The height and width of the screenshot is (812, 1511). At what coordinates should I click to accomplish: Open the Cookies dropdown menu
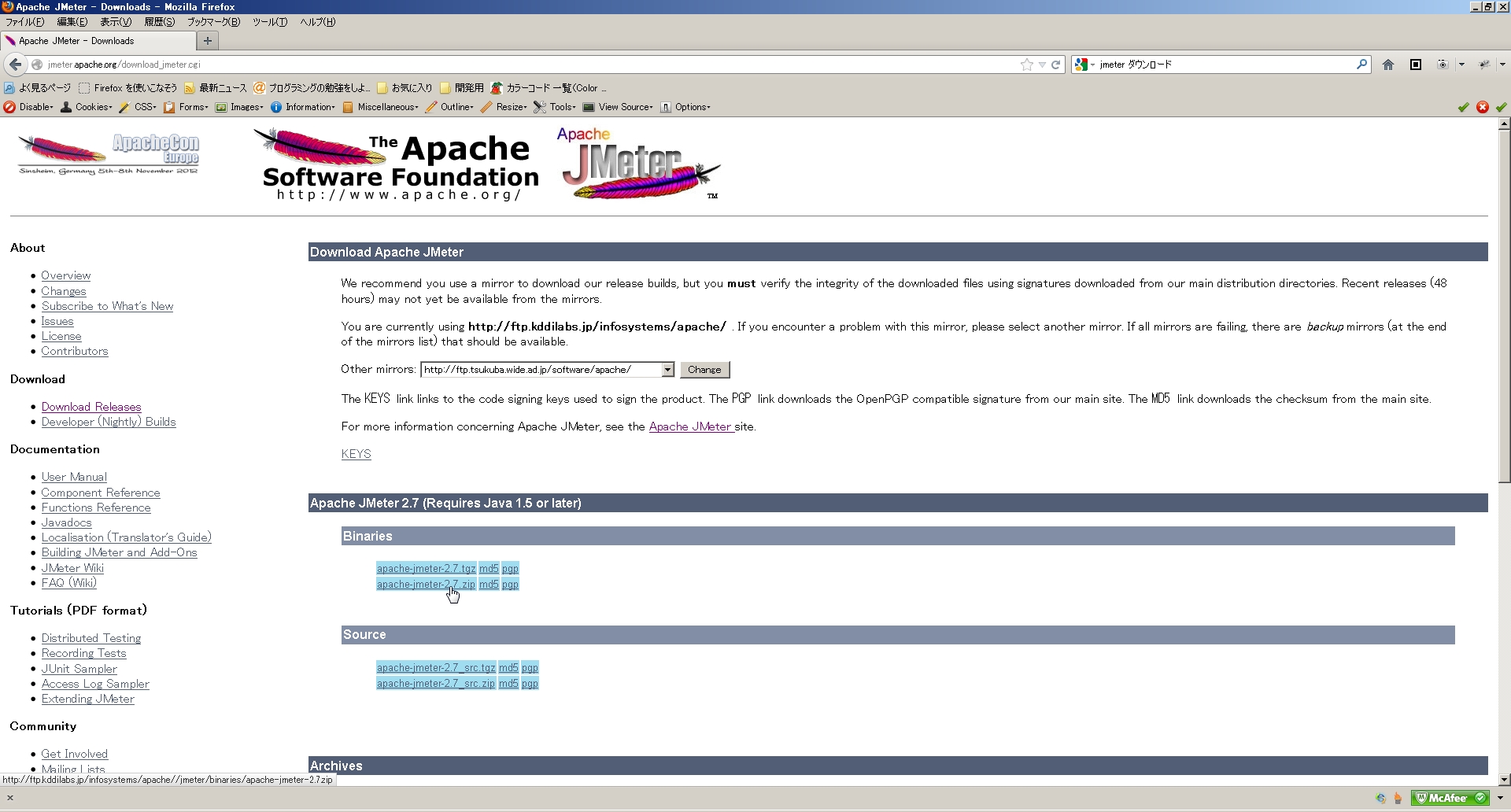pyautogui.click(x=87, y=107)
